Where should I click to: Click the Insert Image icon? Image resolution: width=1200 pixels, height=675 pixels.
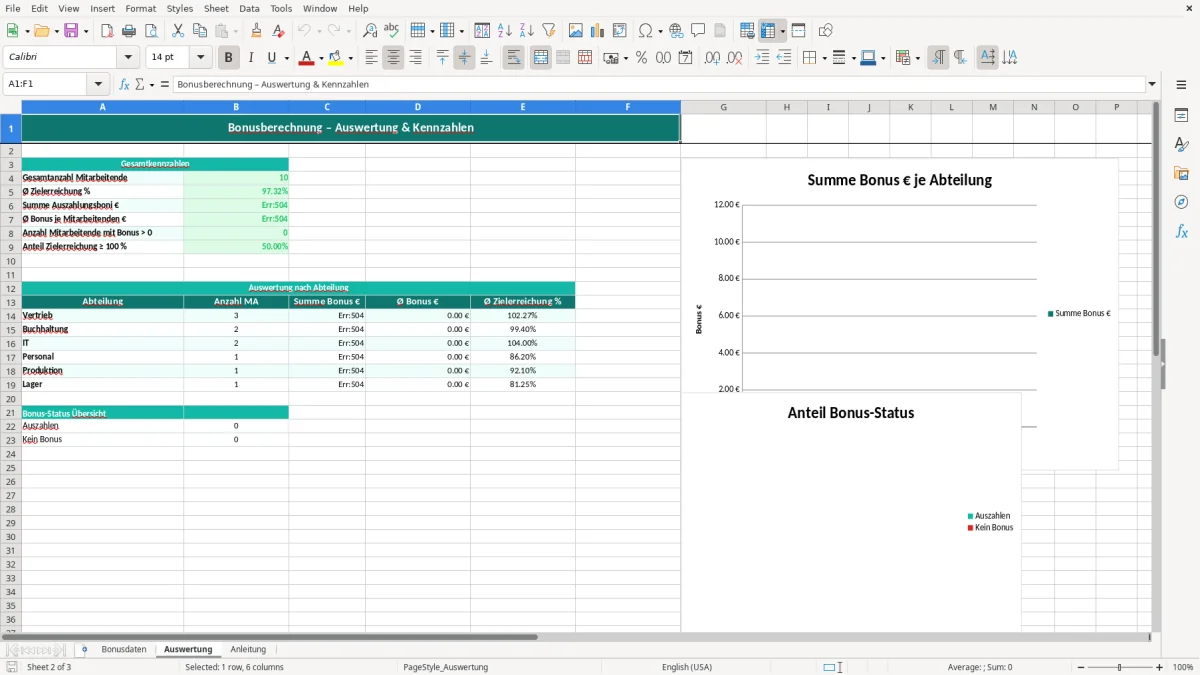576,31
